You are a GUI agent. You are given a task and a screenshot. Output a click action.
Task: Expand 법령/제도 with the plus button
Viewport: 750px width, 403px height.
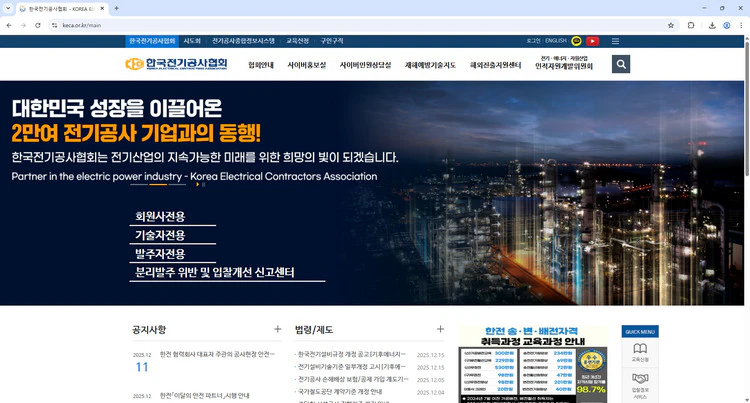440,329
